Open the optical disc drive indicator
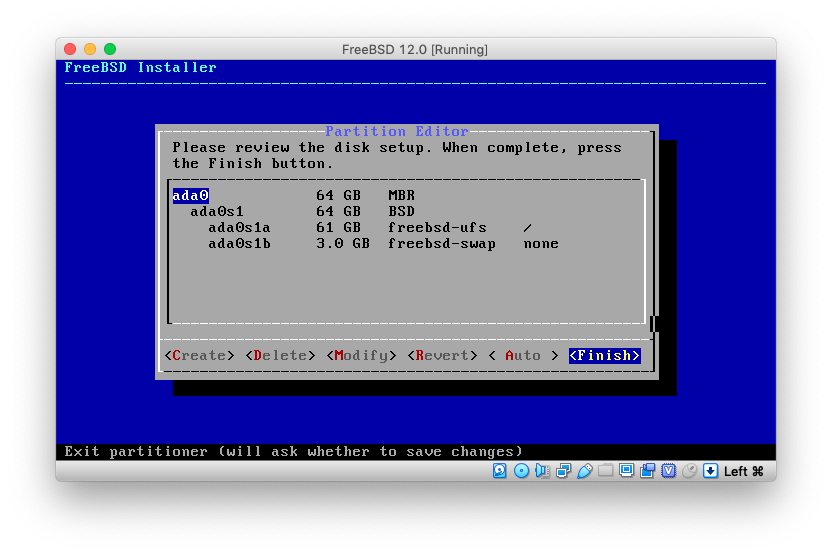Viewport: 832px width, 555px height. tap(521, 470)
